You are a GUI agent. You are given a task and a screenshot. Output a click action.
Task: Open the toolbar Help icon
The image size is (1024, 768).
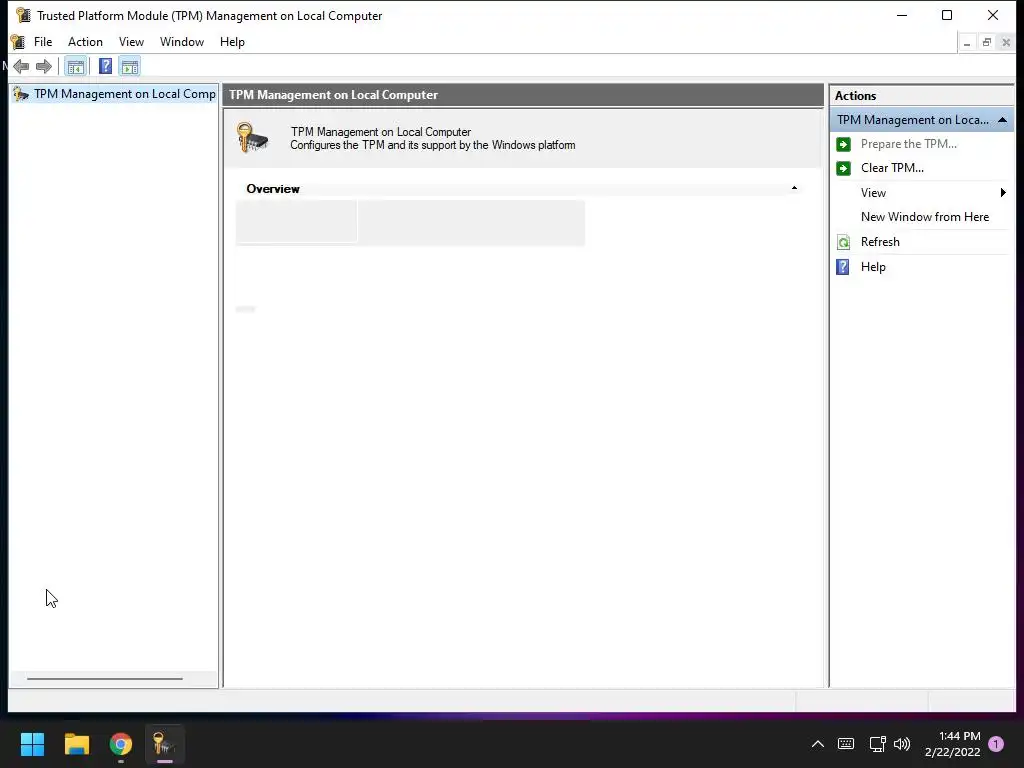point(105,67)
